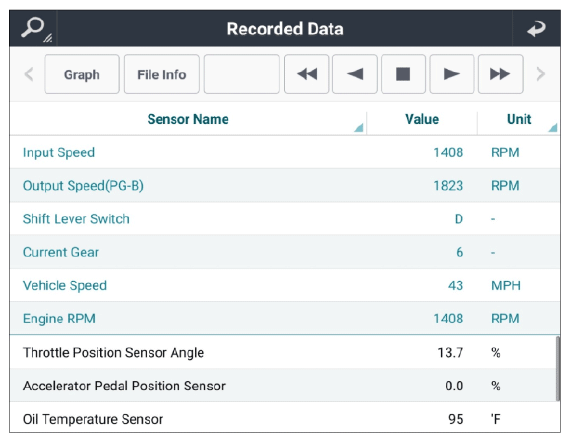Viewport: 570px width, 442px height.
Task: Play recorded data in reverse
Action: click(x=355, y=74)
